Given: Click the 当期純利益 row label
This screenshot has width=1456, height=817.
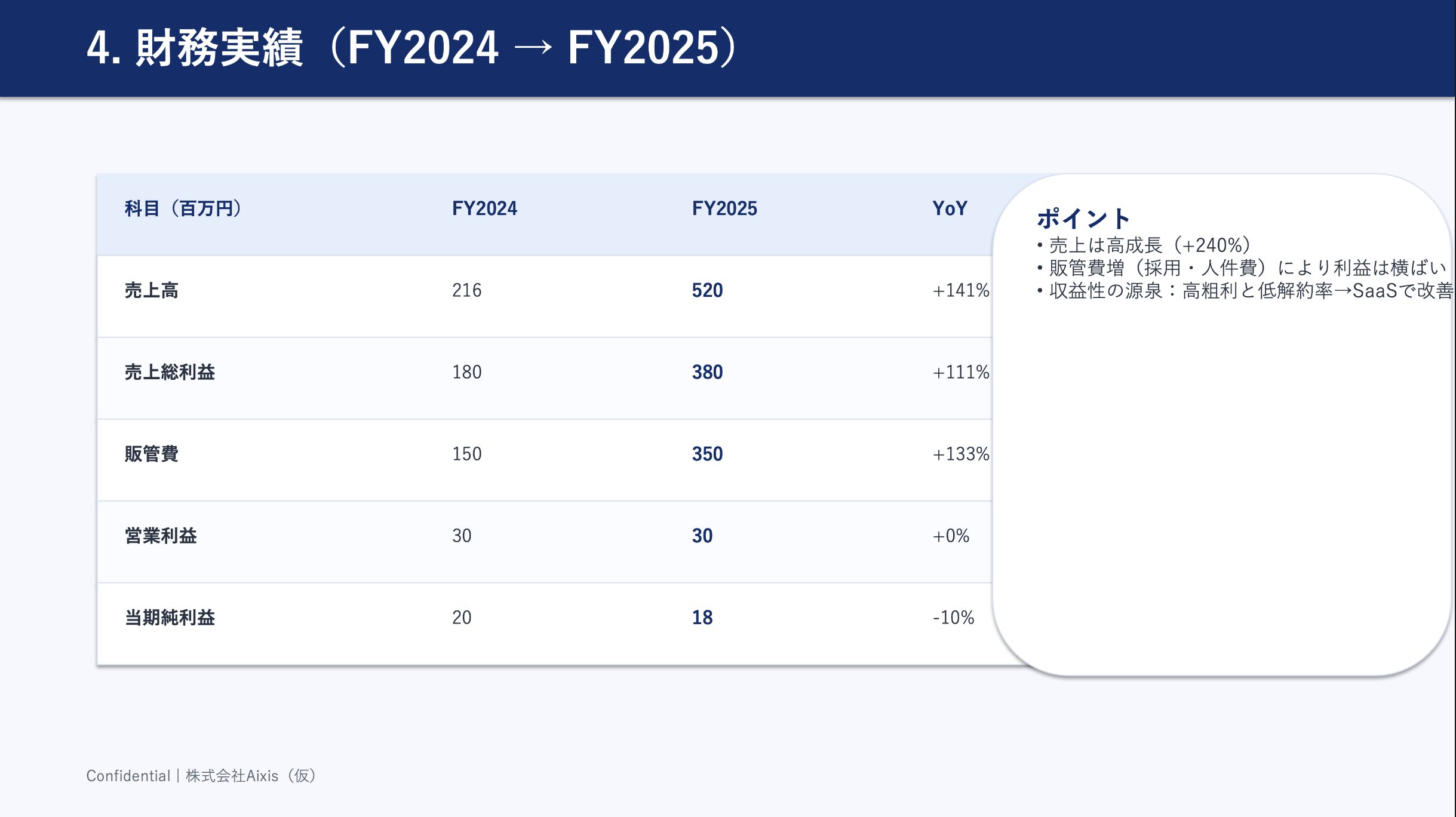Looking at the screenshot, I should (x=170, y=618).
